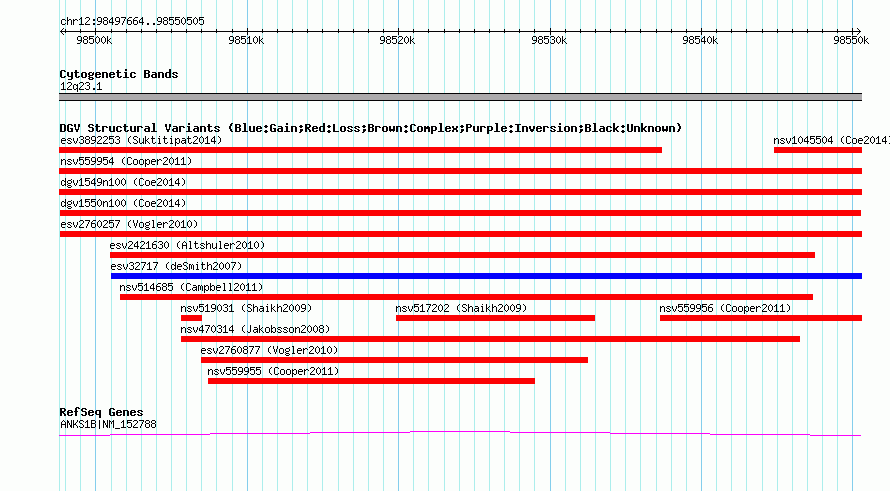Click the esv3892253 (Suktitipat2014) label
This screenshot has height=491, width=890.
[141, 140]
